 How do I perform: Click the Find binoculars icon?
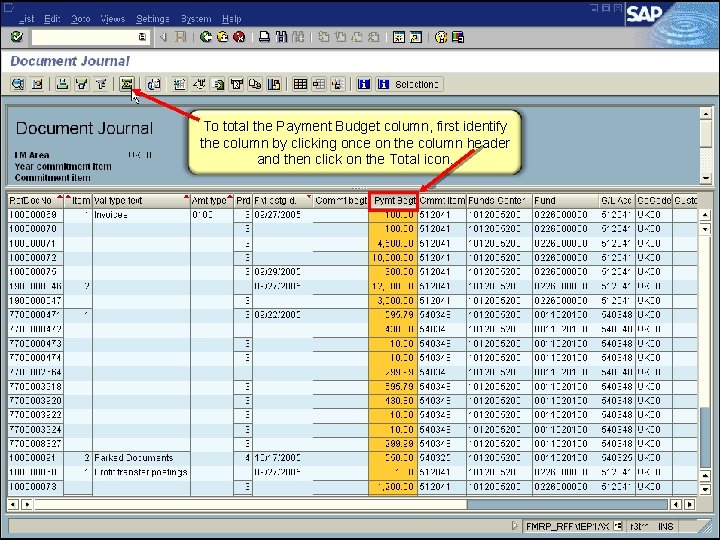[281, 37]
